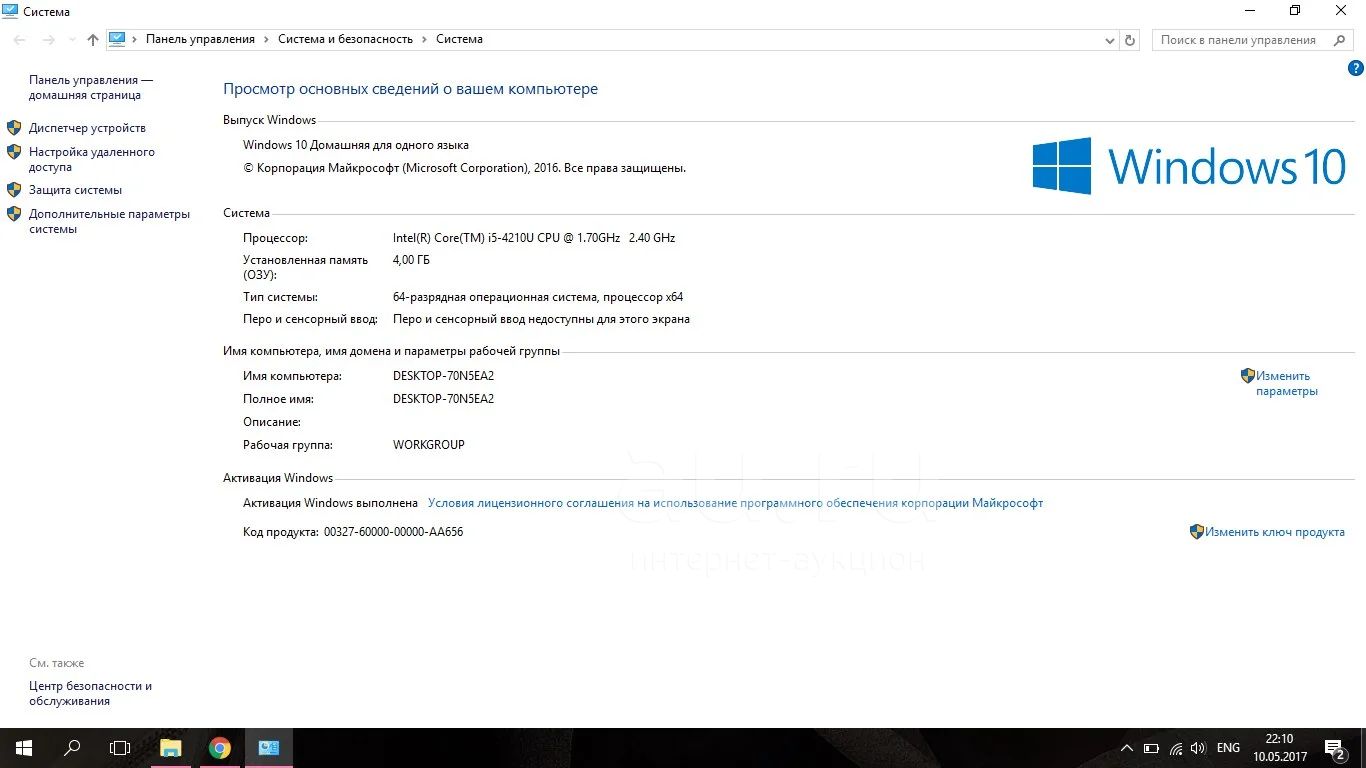This screenshot has height=768, width=1366.
Task: Open Action Center notifications icon
Action: click(x=1337, y=748)
